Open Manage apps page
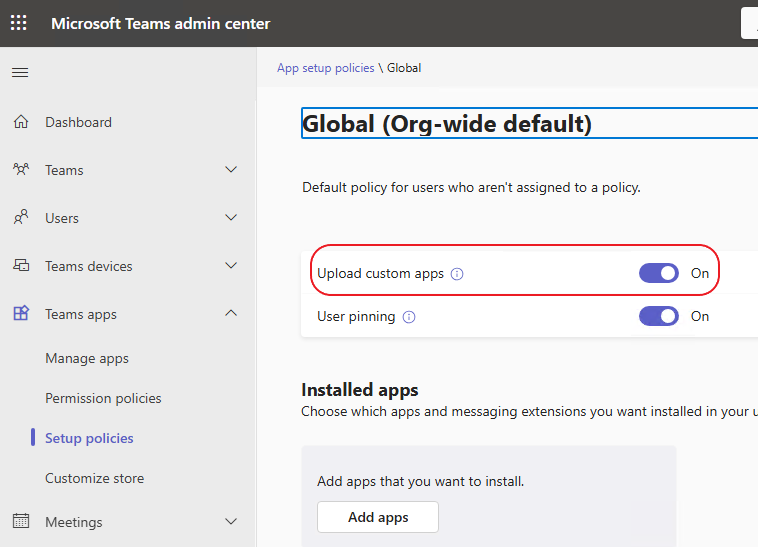The image size is (758, 547). pyautogui.click(x=87, y=359)
